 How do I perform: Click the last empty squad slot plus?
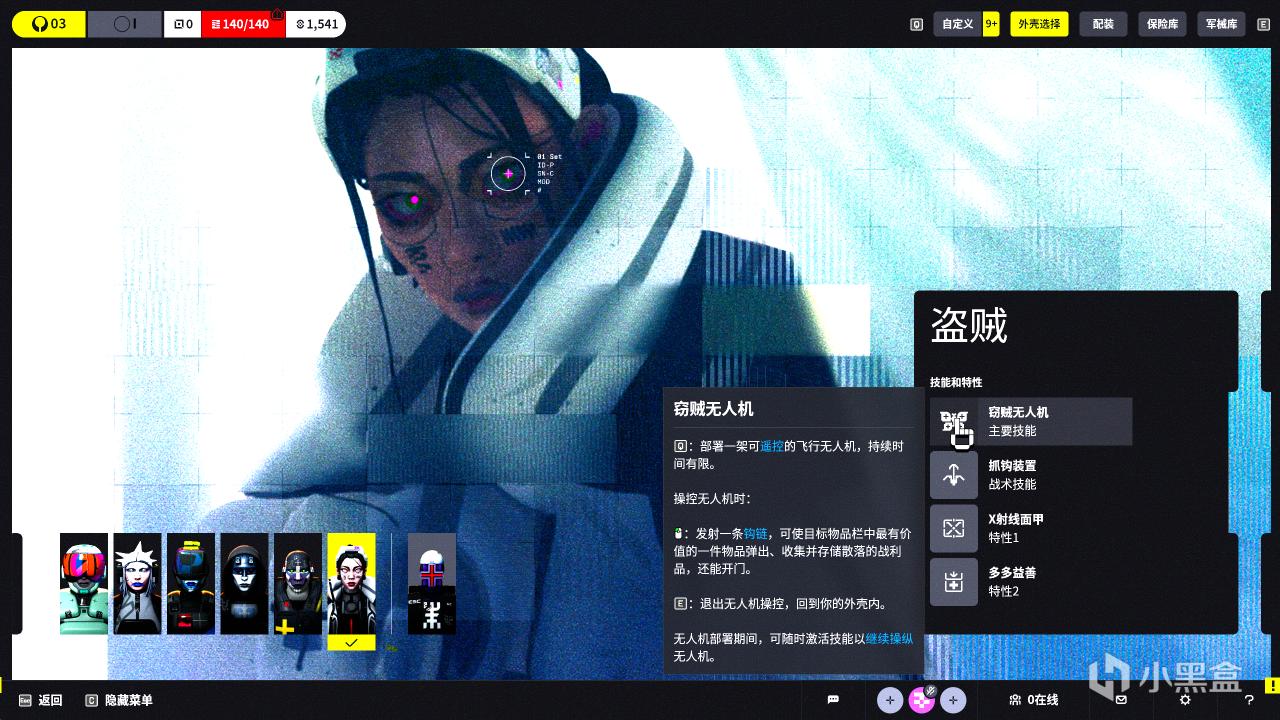pyautogui.click(x=954, y=700)
